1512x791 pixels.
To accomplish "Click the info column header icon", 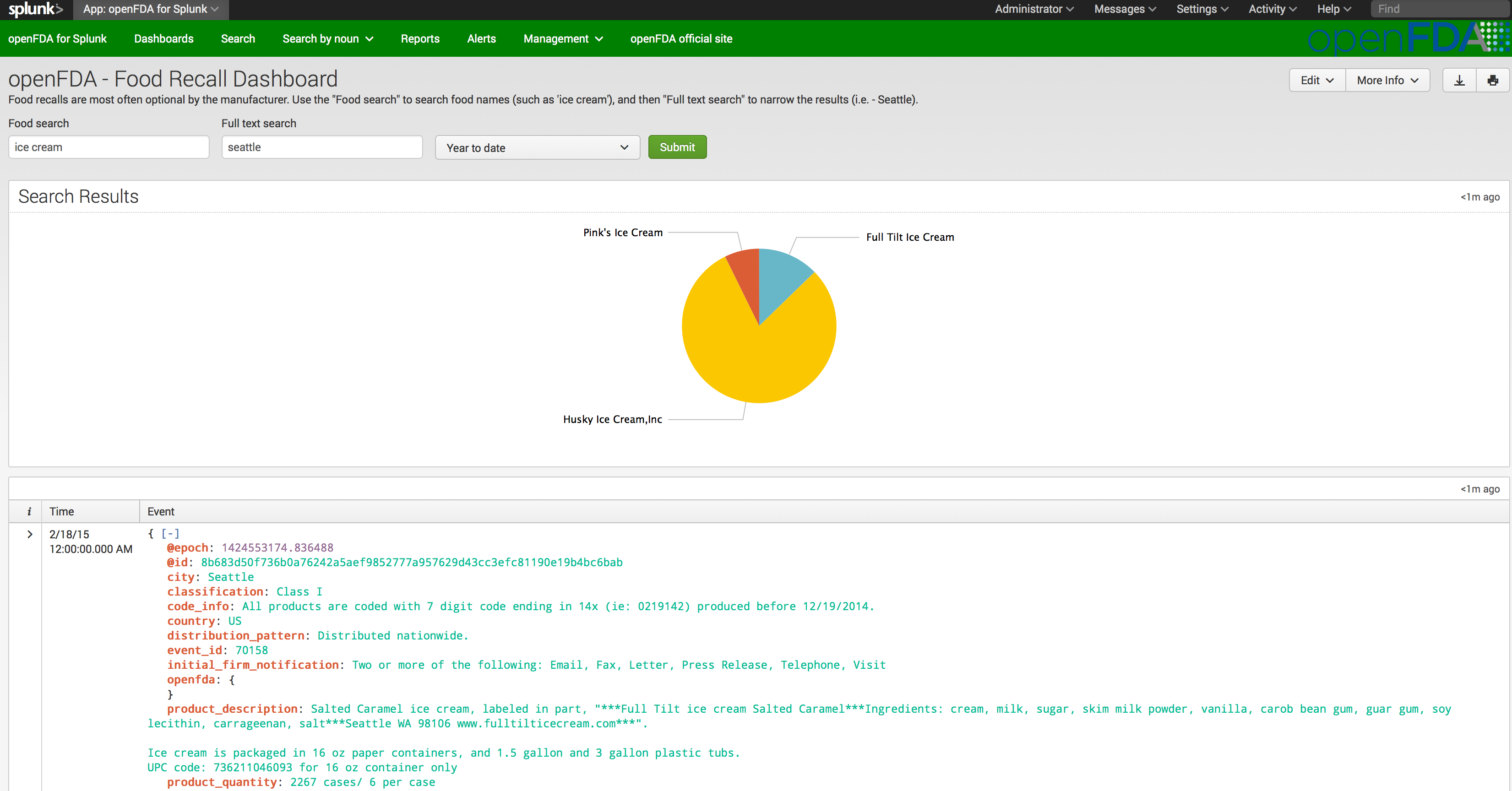I will [x=29, y=512].
